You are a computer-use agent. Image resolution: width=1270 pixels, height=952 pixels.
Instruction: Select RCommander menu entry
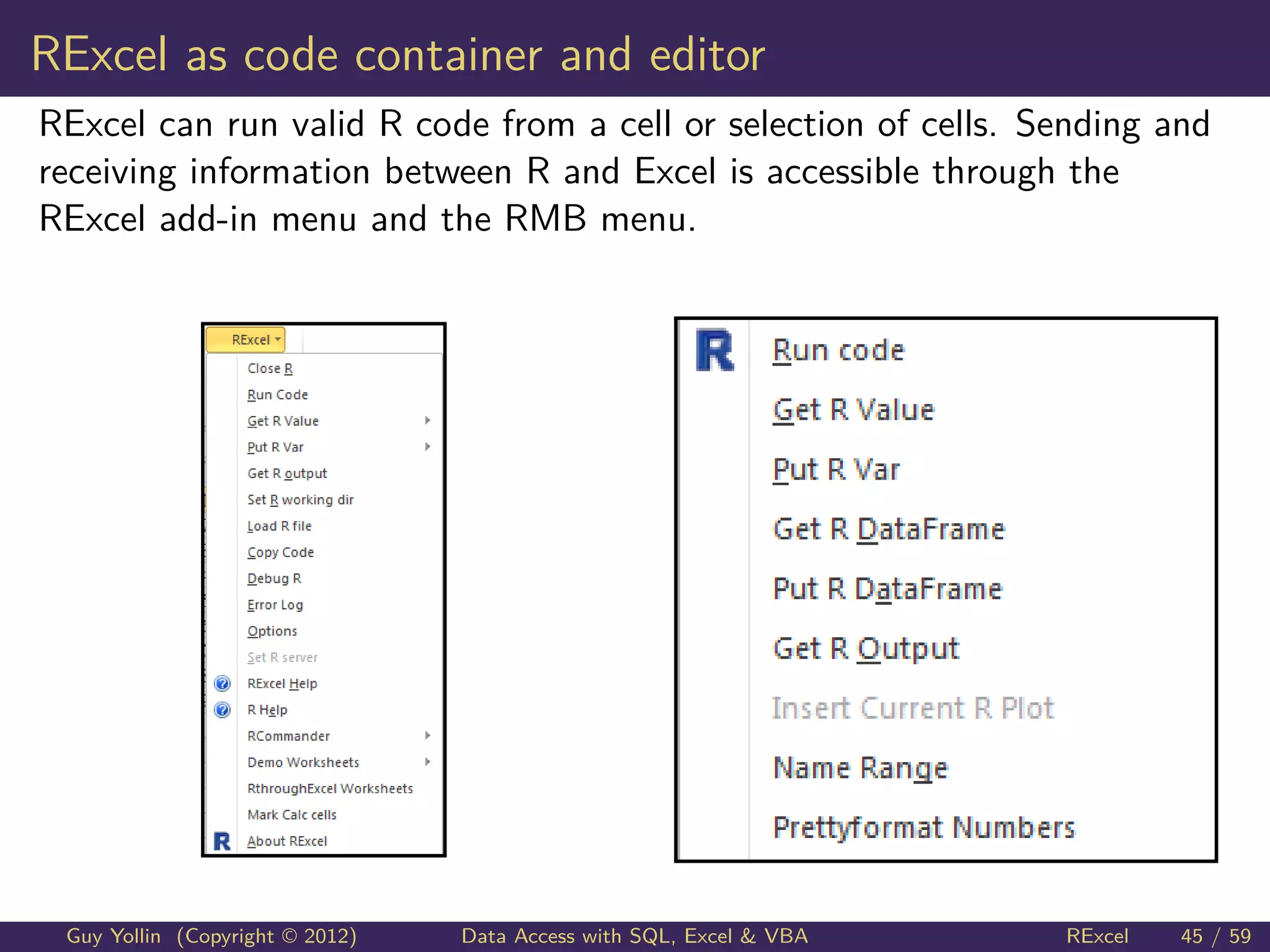289,736
